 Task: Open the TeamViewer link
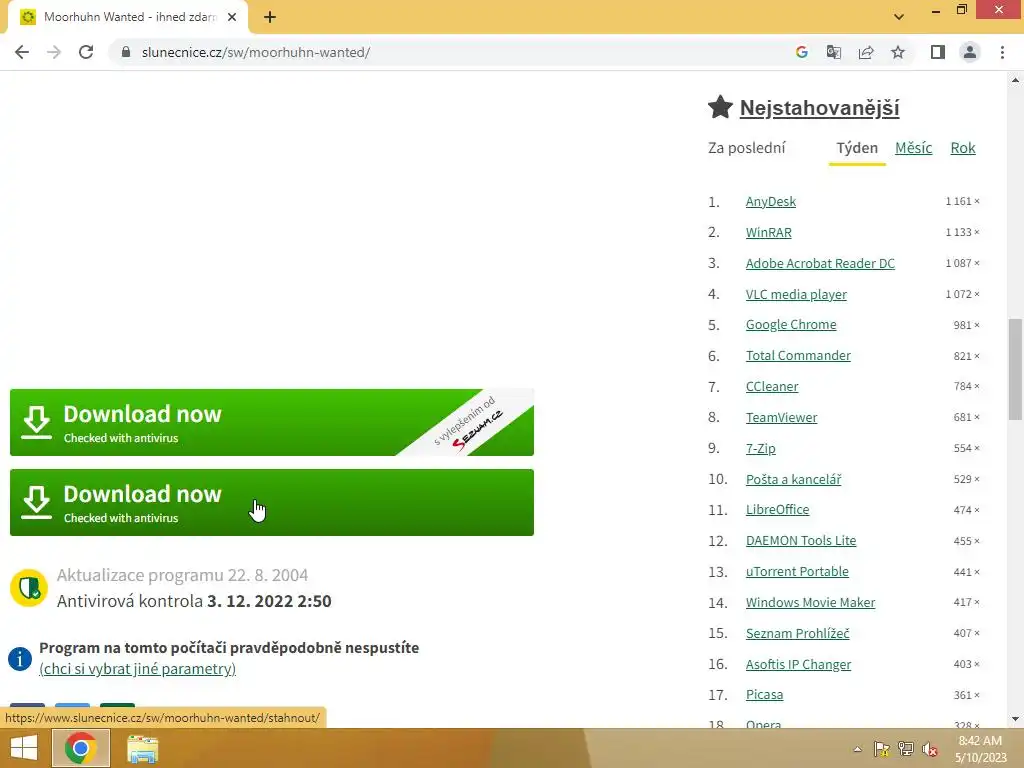tap(781, 417)
